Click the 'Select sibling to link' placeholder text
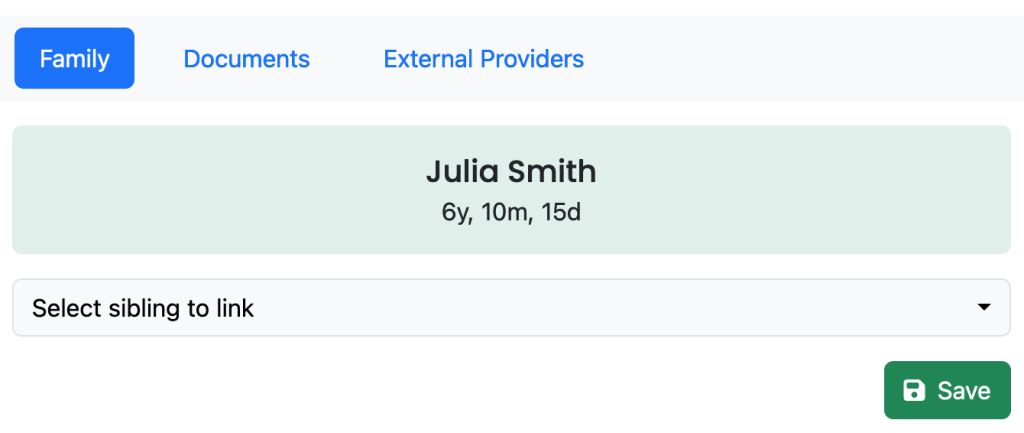 (143, 308)
